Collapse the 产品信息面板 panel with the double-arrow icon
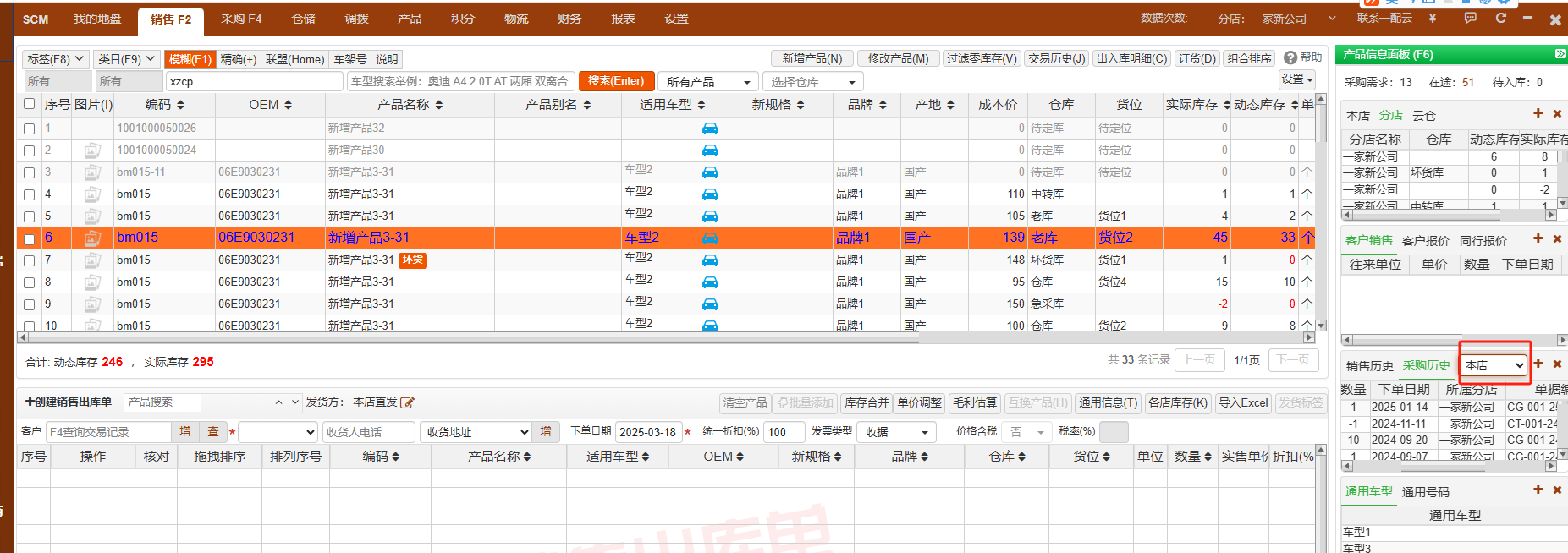This screenshot has width=1568, height=553. click(x=1560, y=54)
